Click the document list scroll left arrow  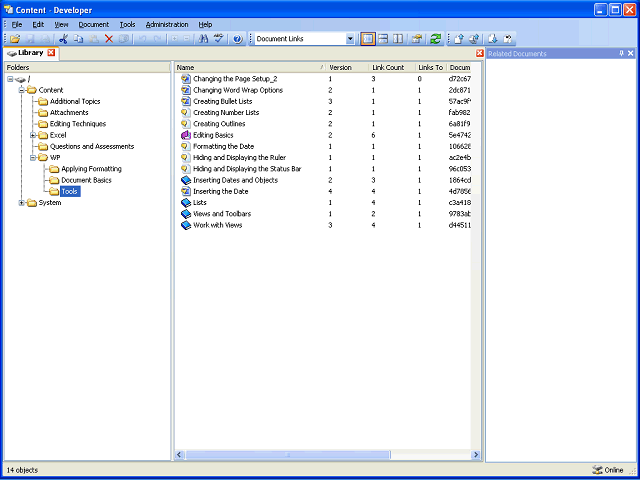point(180,455)
